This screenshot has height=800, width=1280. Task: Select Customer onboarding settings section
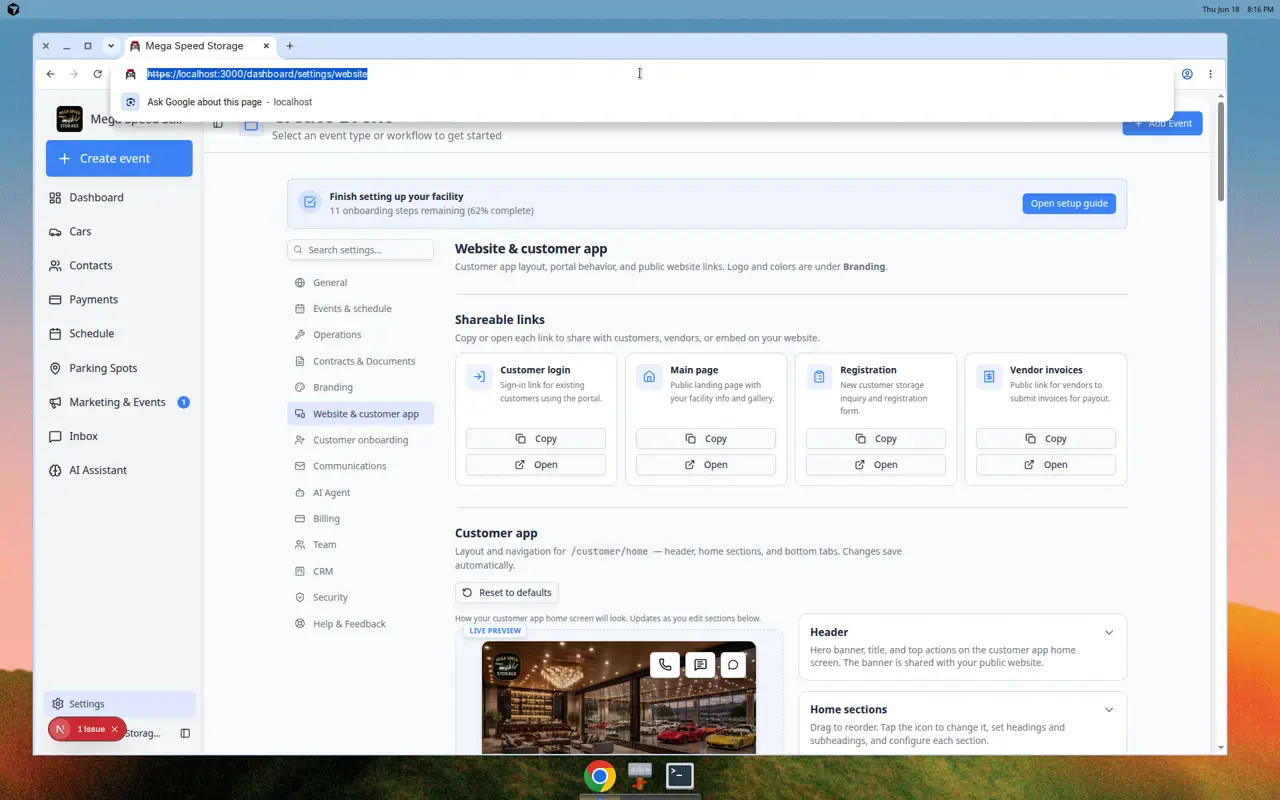coord(360,440)
